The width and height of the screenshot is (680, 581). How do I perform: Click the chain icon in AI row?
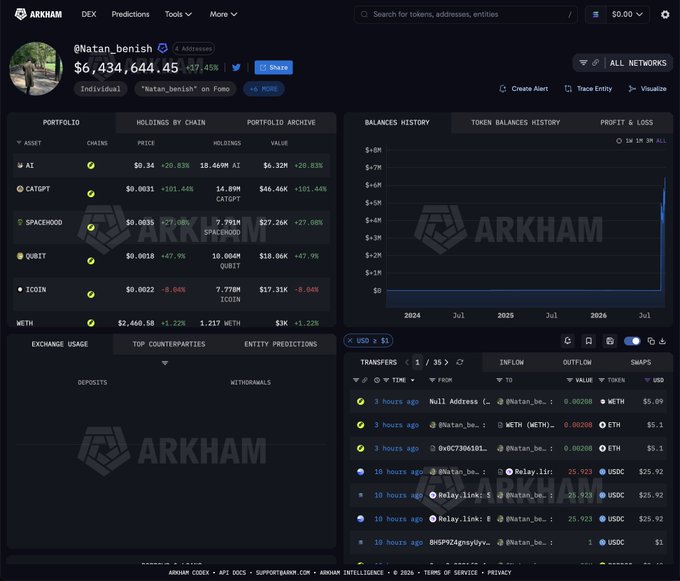(x=91, y=165)
